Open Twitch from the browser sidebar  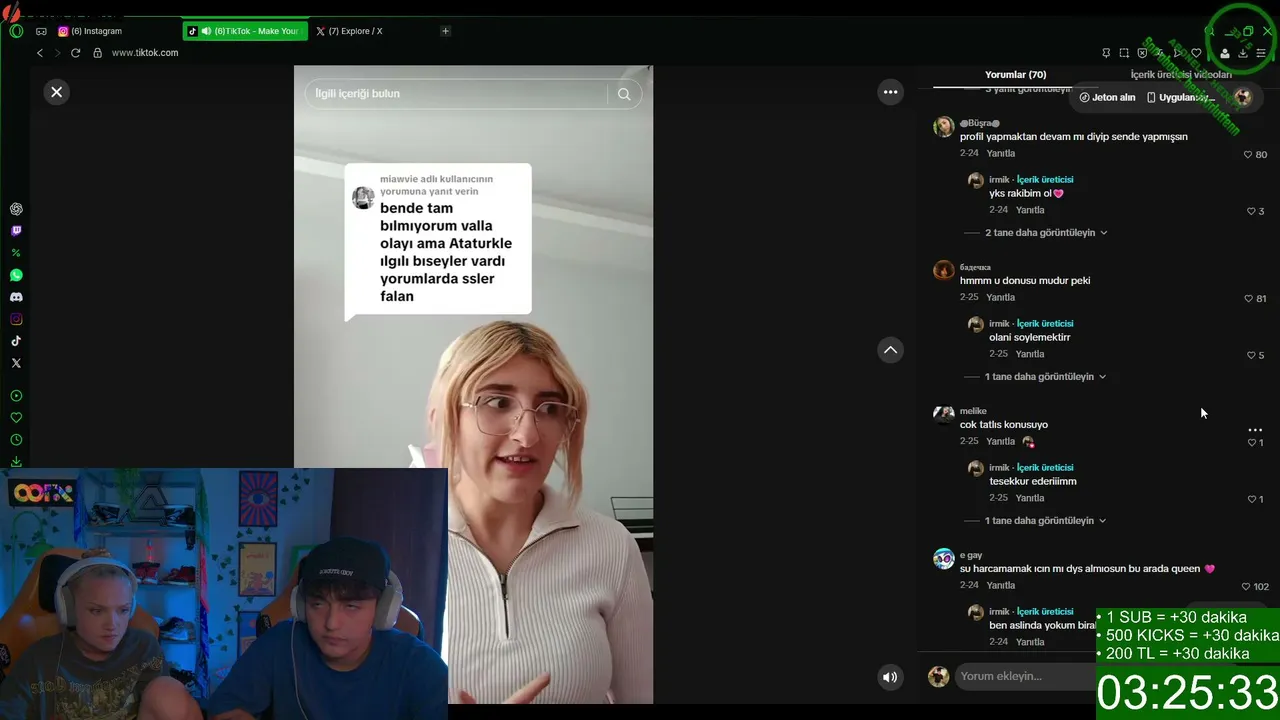click(16, 231)
